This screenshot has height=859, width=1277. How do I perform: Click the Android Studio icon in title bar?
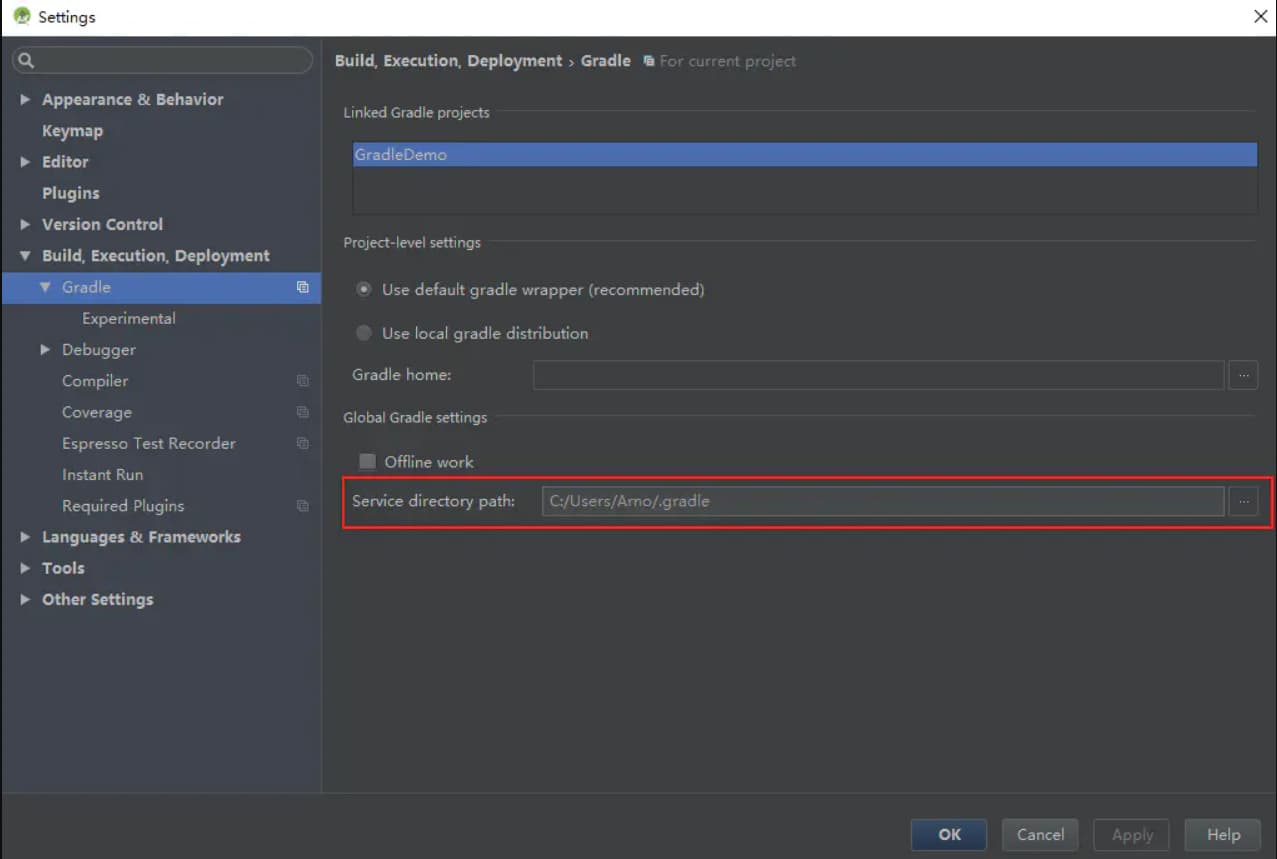[21, 16]
